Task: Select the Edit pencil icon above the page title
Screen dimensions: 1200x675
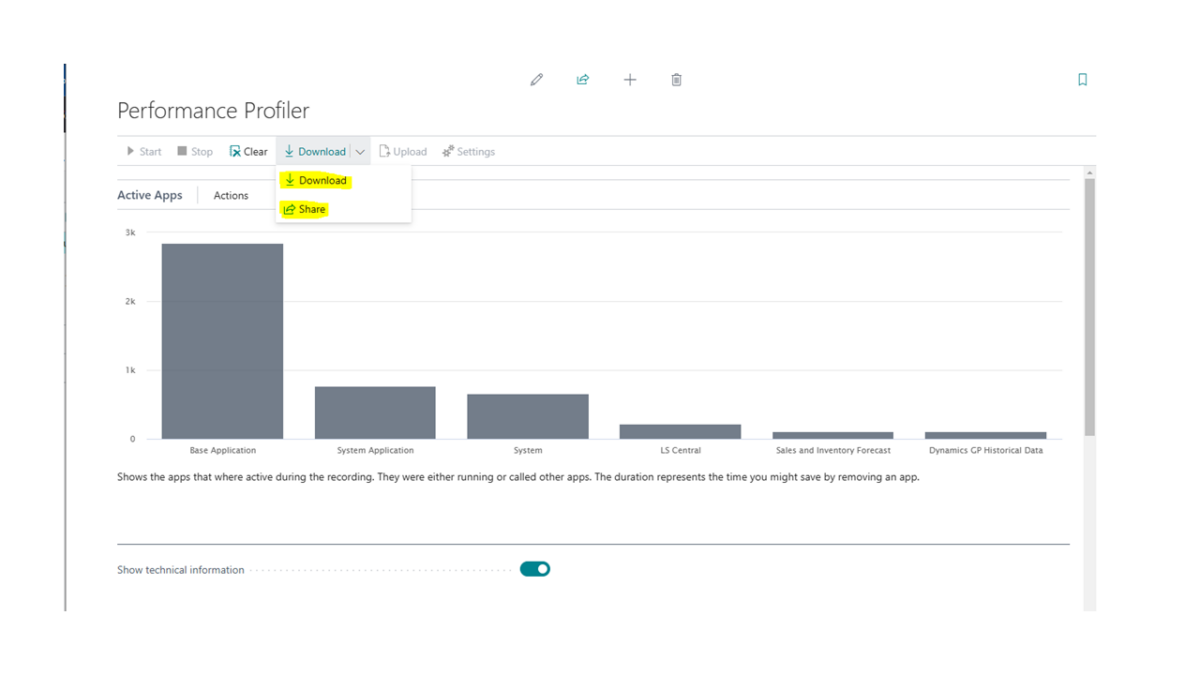Action: click(x=537, y=79)
